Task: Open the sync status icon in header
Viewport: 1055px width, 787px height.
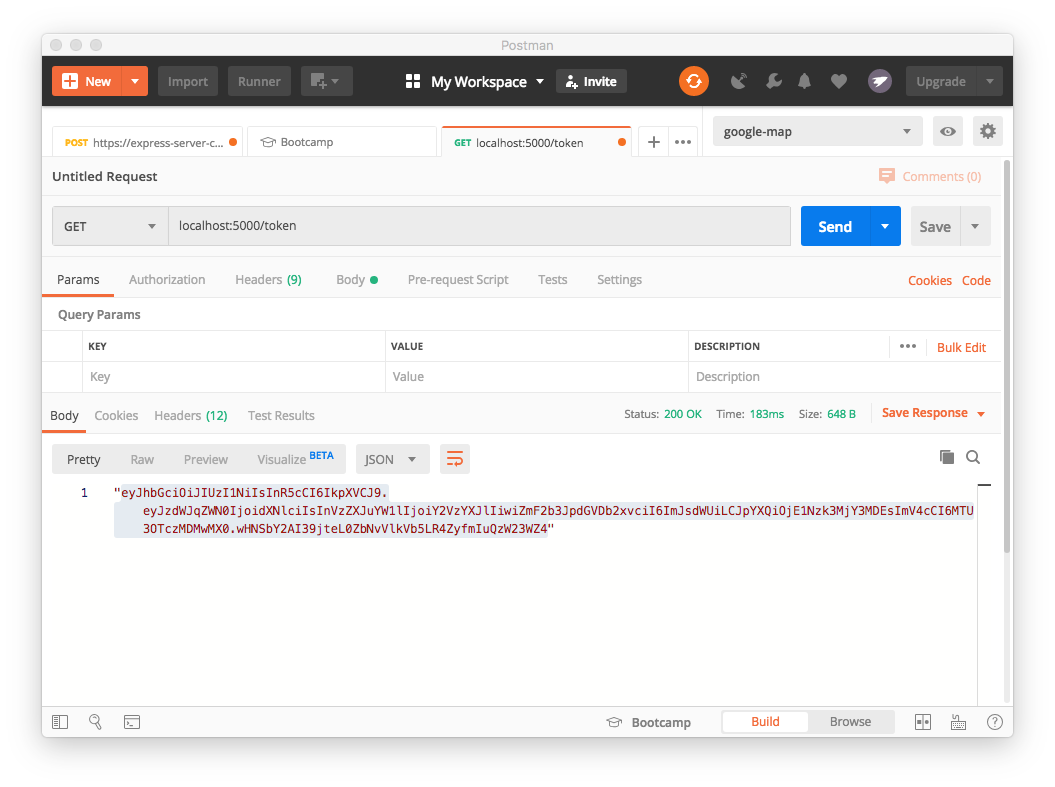Action: [x=694, y=81]
